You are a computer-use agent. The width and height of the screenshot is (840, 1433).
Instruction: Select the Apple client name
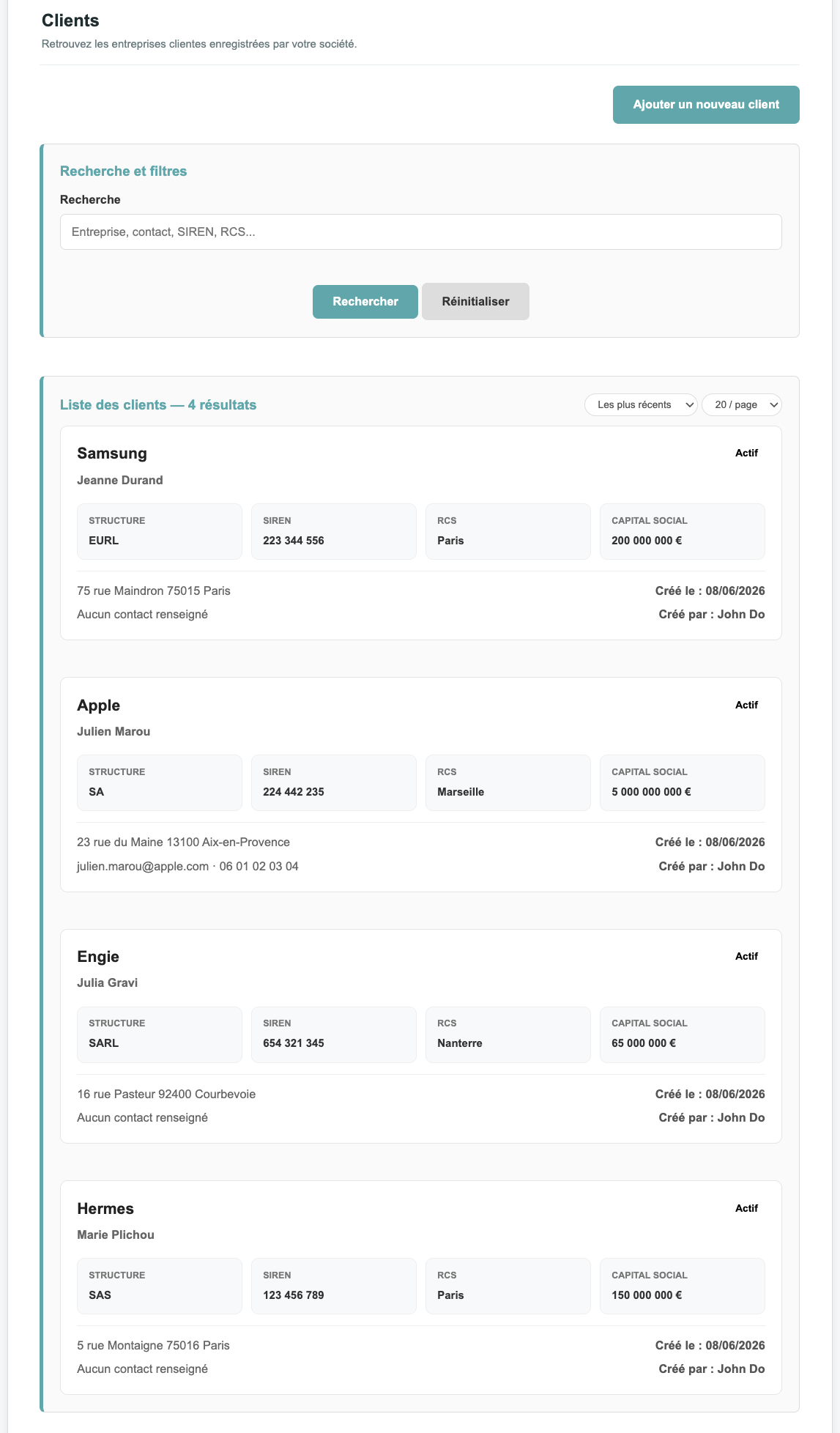point(99,706)
